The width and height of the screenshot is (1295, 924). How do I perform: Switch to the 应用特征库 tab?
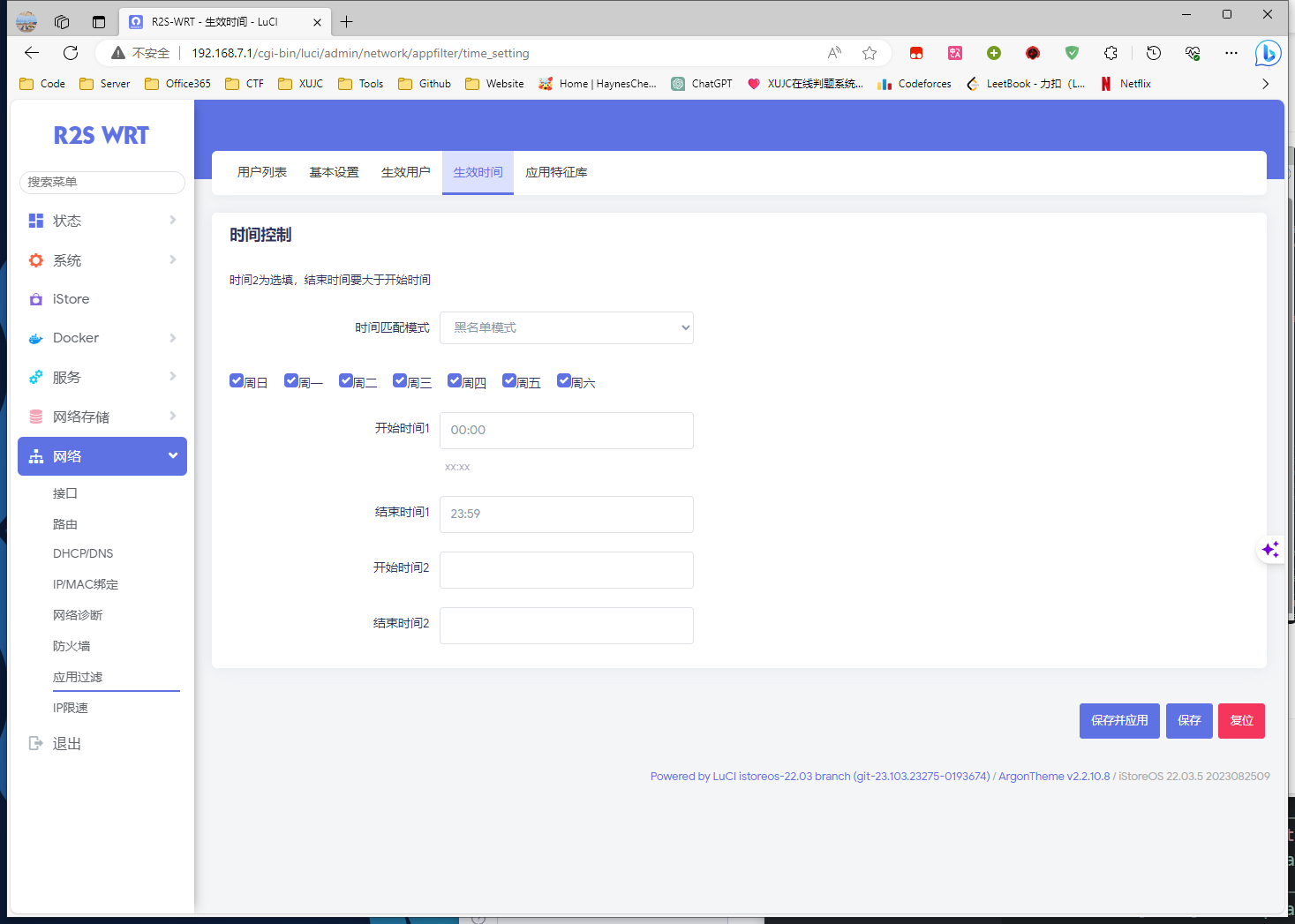point(556,172)
